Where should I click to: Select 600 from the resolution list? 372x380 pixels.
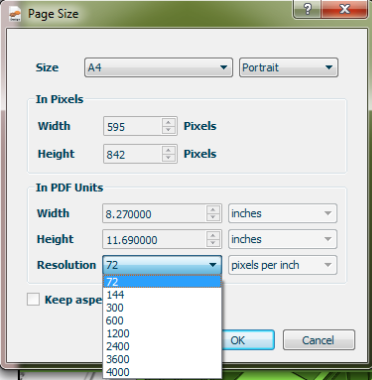tap(162, 321)
